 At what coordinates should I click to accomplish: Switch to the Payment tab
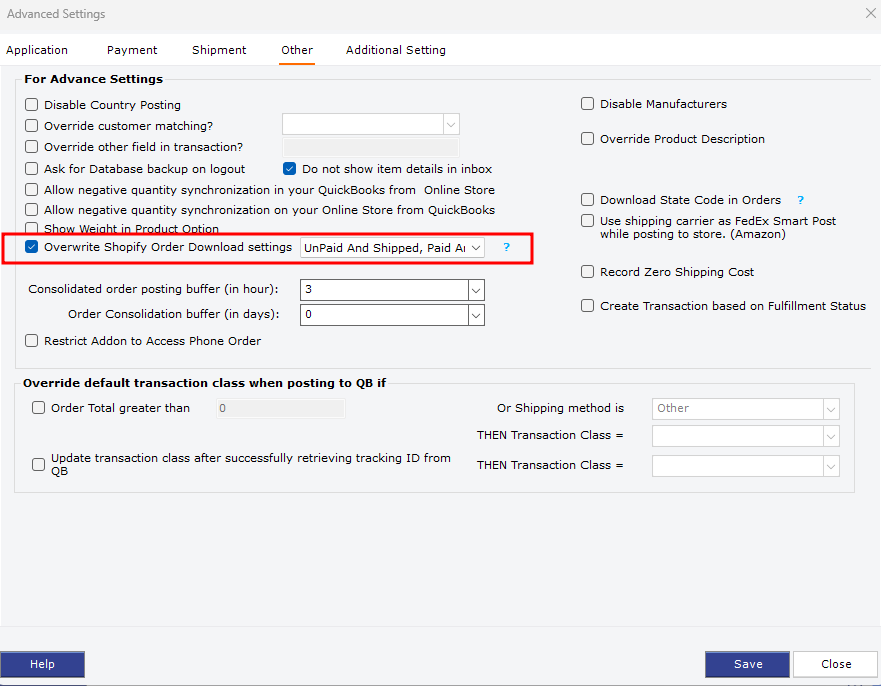pyautogui.click(x=132, y=50)
